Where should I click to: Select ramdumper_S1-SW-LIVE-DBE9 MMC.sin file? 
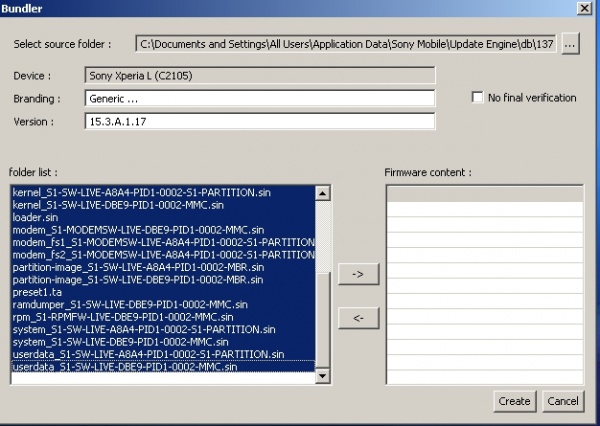coord(163,304)
